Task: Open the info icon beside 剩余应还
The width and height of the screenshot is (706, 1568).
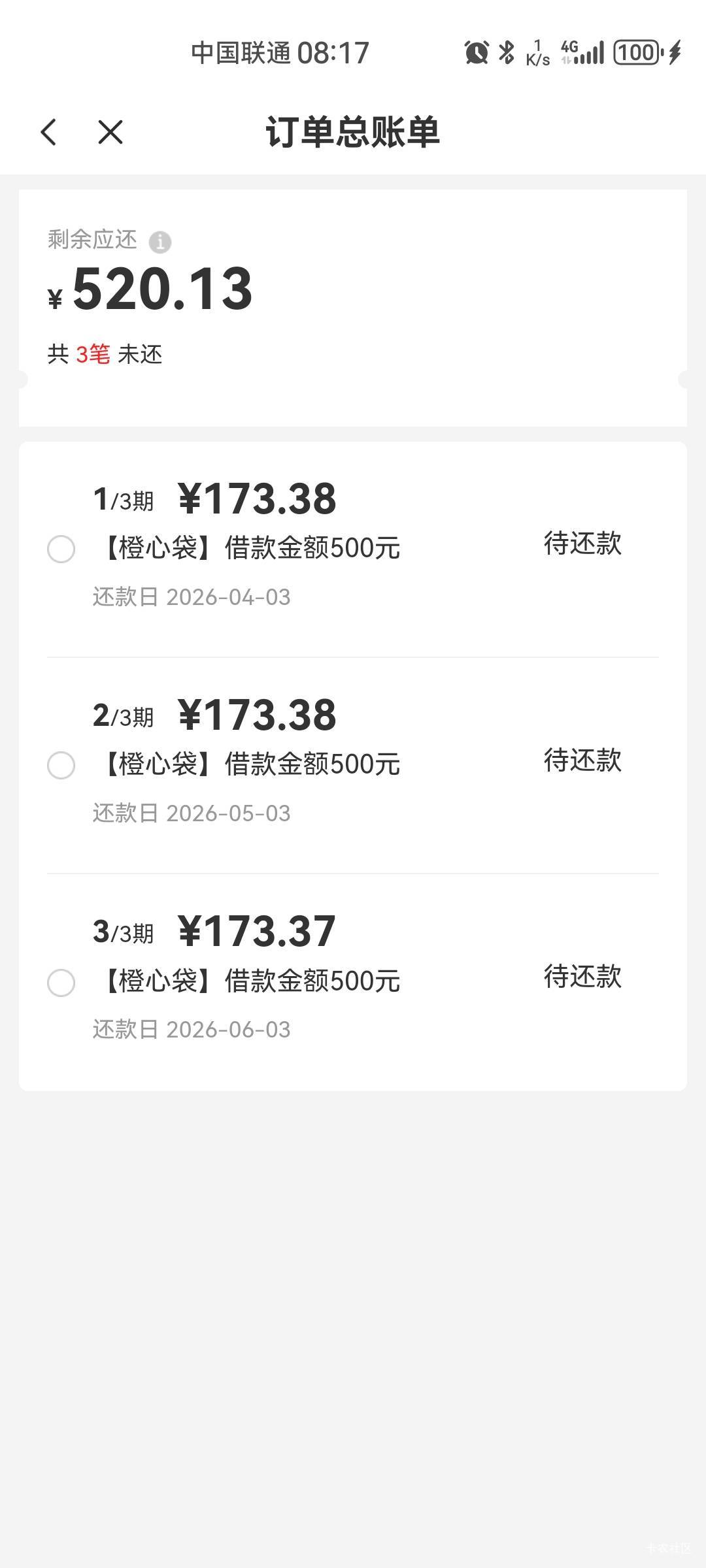Action: pos(160,242)
